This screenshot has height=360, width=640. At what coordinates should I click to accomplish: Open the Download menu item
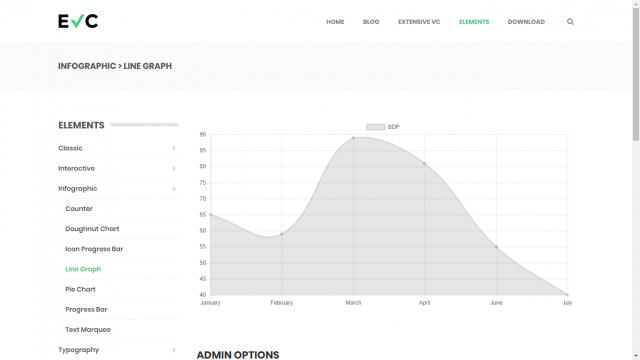tap(526, 22)
